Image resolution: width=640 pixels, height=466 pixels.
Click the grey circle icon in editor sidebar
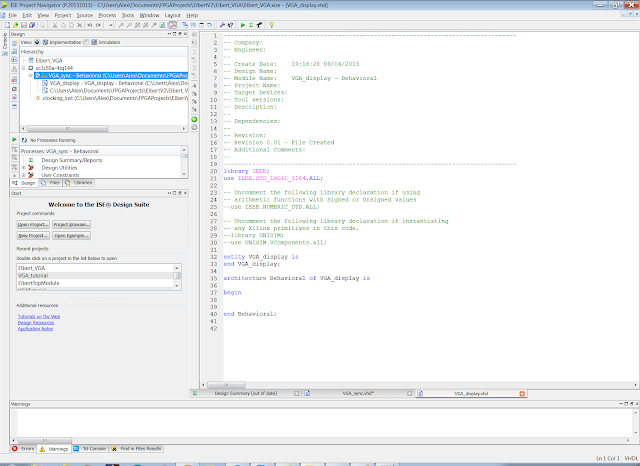pyautogui.click(x=194, y=127)
